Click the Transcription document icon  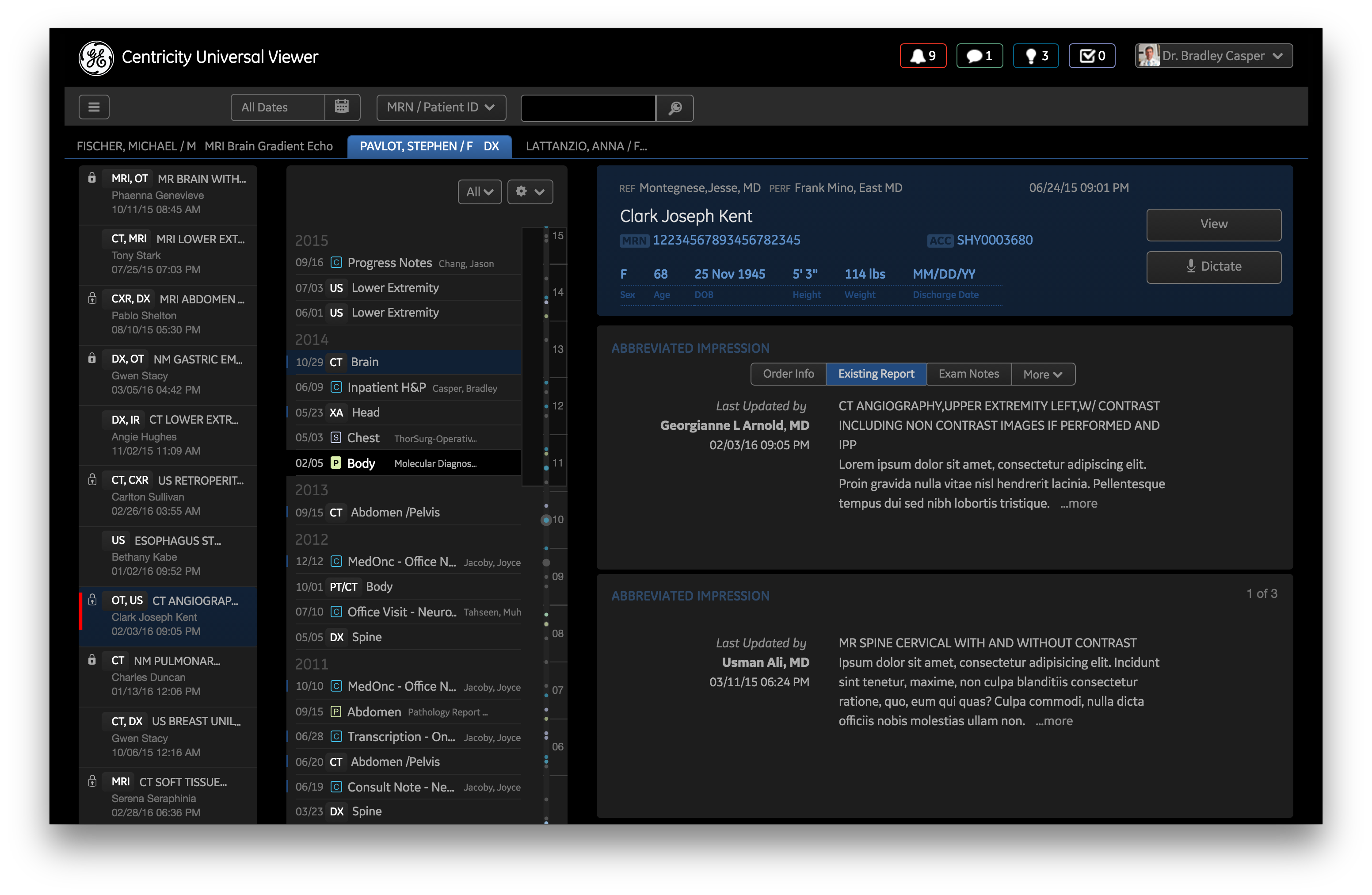click(336, 736)
